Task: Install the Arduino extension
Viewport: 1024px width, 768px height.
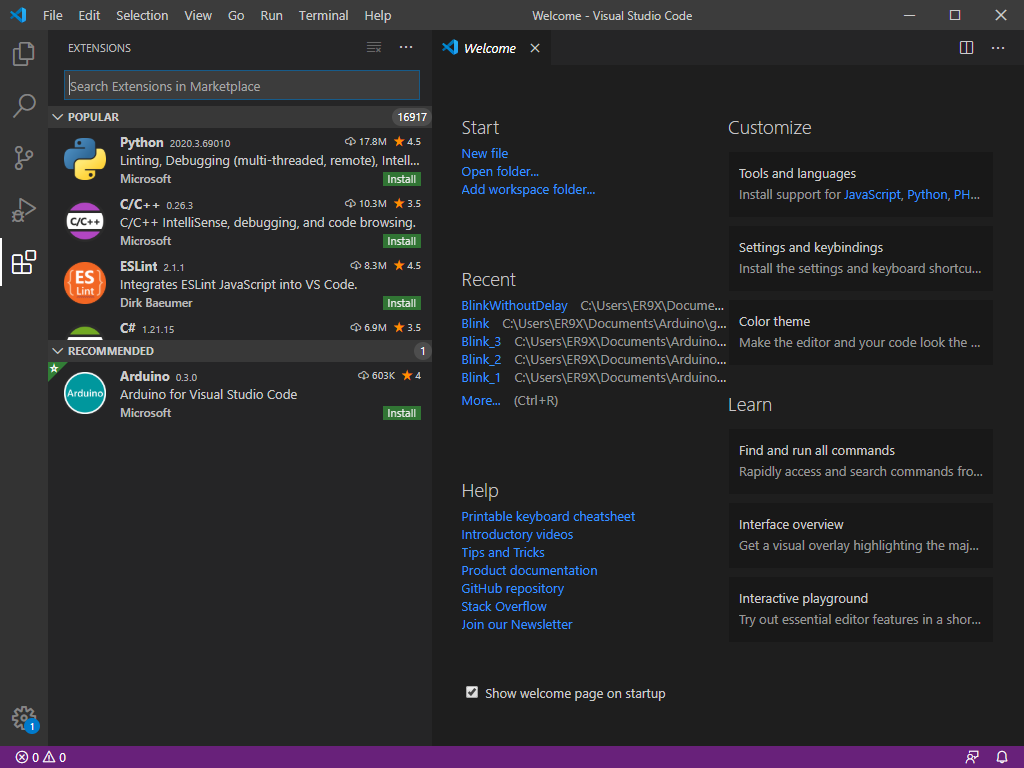Action: pos(401,413)
